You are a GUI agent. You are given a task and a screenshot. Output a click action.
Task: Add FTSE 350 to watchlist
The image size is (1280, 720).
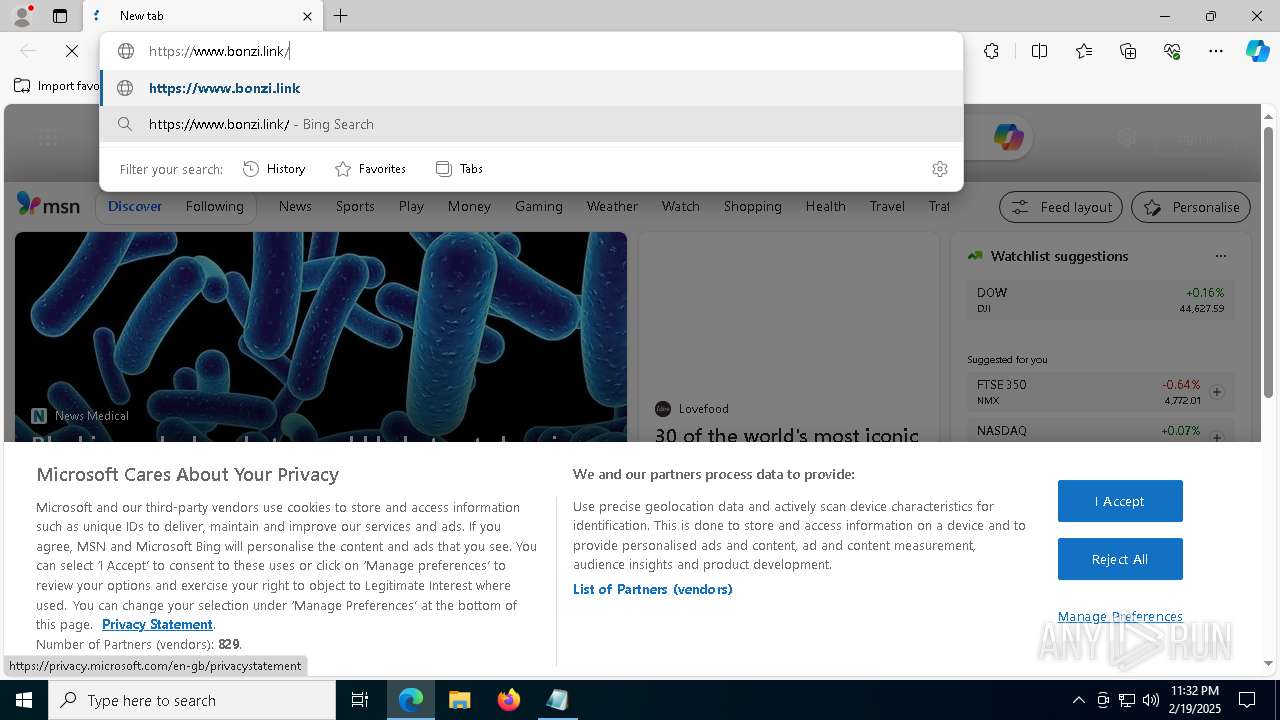coord(1217,392)
